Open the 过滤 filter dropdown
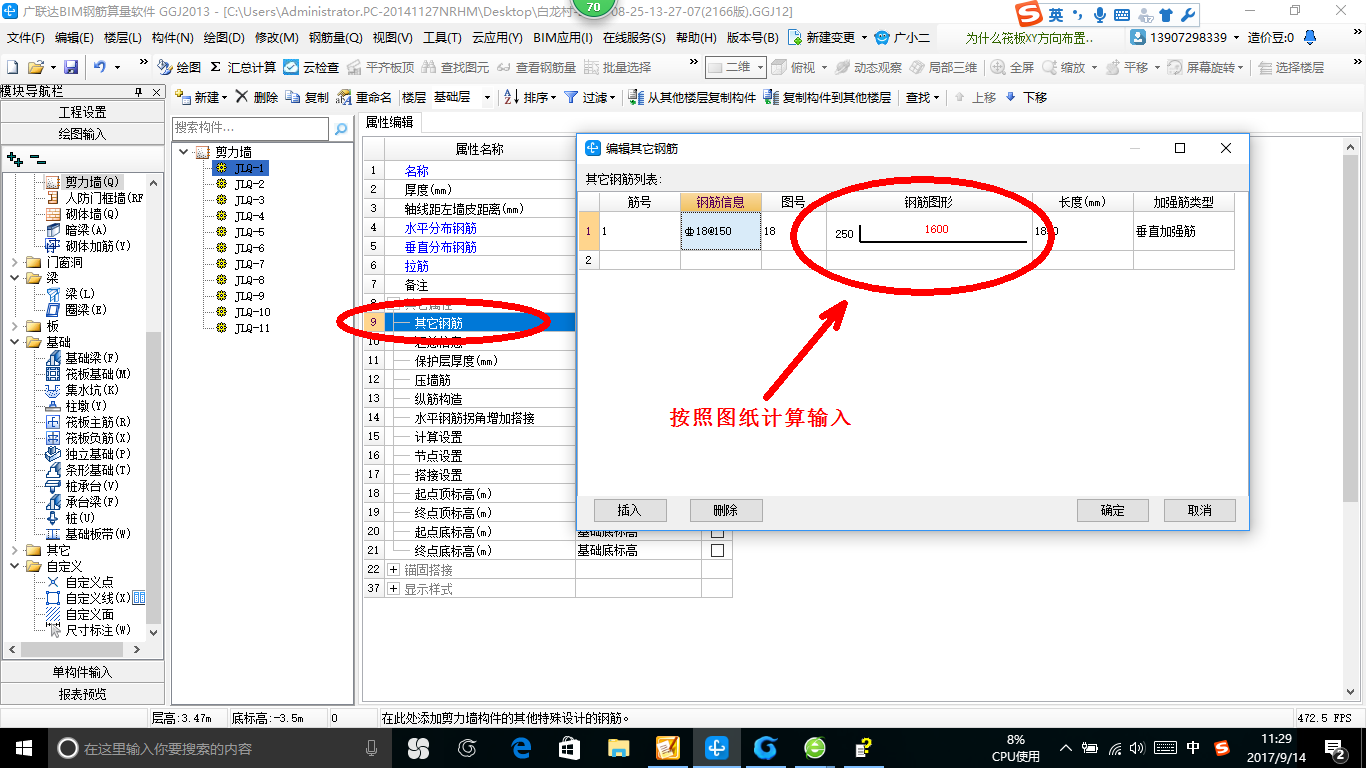Screen dimensions: 1366x768 (x=591, y=97)
